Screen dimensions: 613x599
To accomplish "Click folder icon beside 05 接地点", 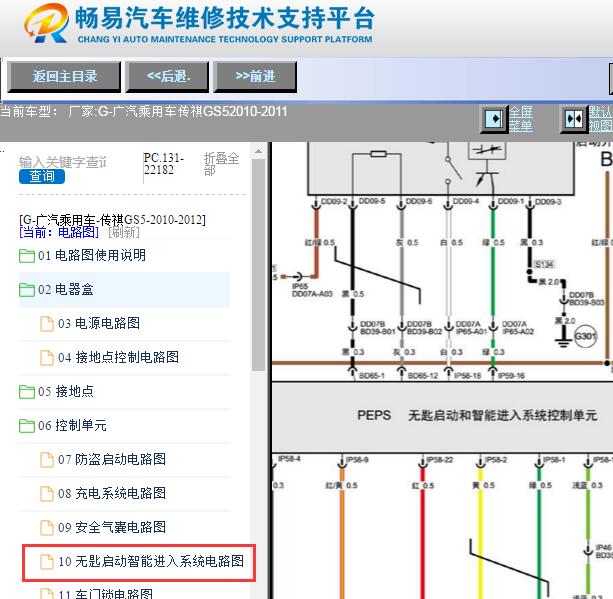I will 27,392.
